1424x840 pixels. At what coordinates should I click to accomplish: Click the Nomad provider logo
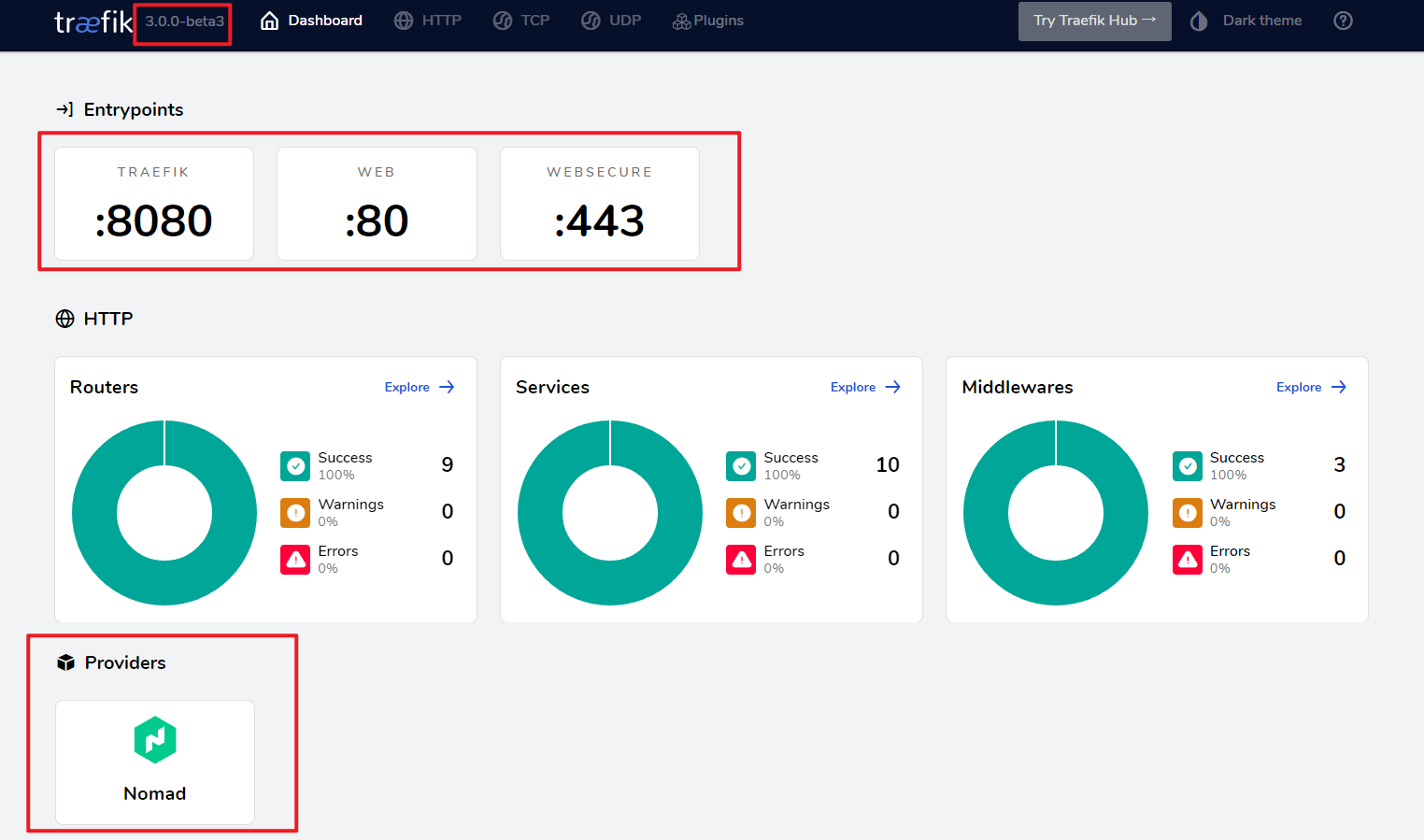[155, 740]
